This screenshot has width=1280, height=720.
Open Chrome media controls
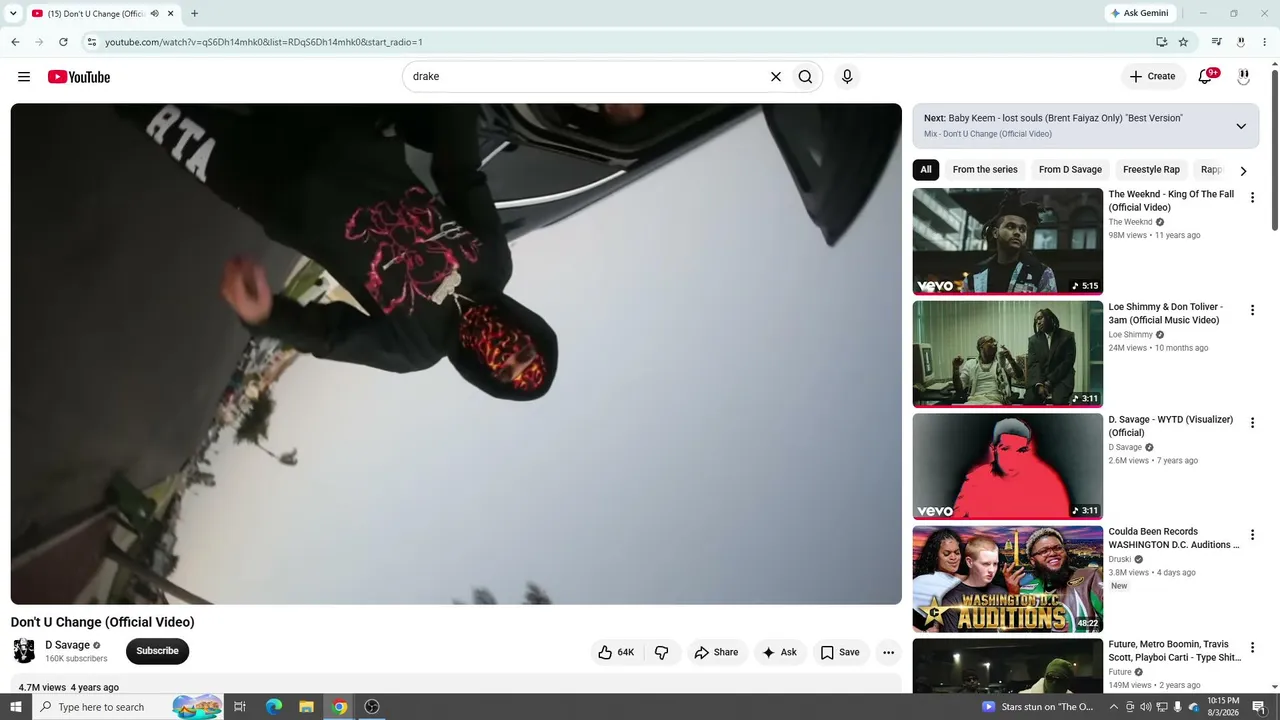[1217, 42]
